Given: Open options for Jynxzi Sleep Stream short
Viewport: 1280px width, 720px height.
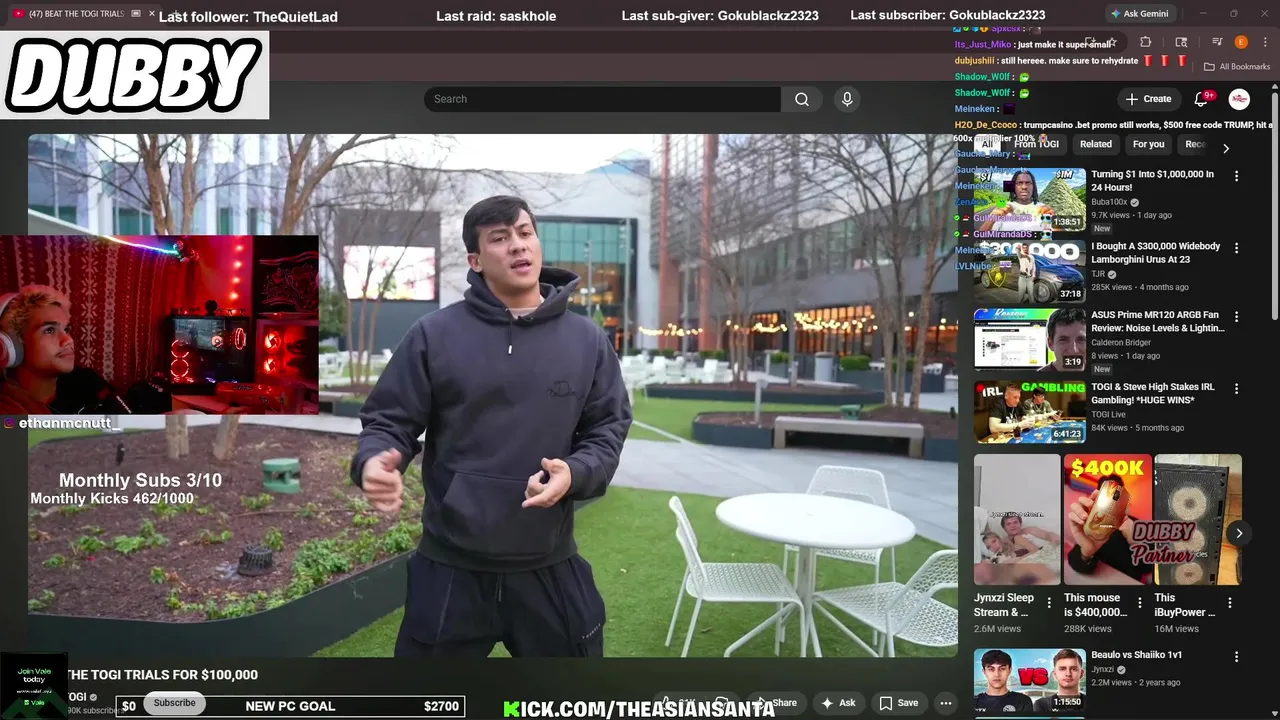Looking at the screenshot, I should [x=1049, y=603].
